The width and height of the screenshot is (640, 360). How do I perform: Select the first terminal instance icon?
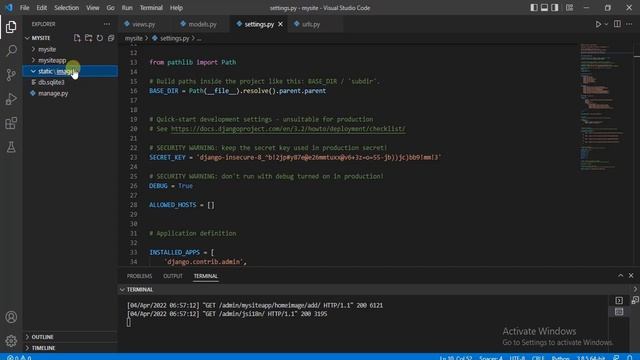pos(619,301)
